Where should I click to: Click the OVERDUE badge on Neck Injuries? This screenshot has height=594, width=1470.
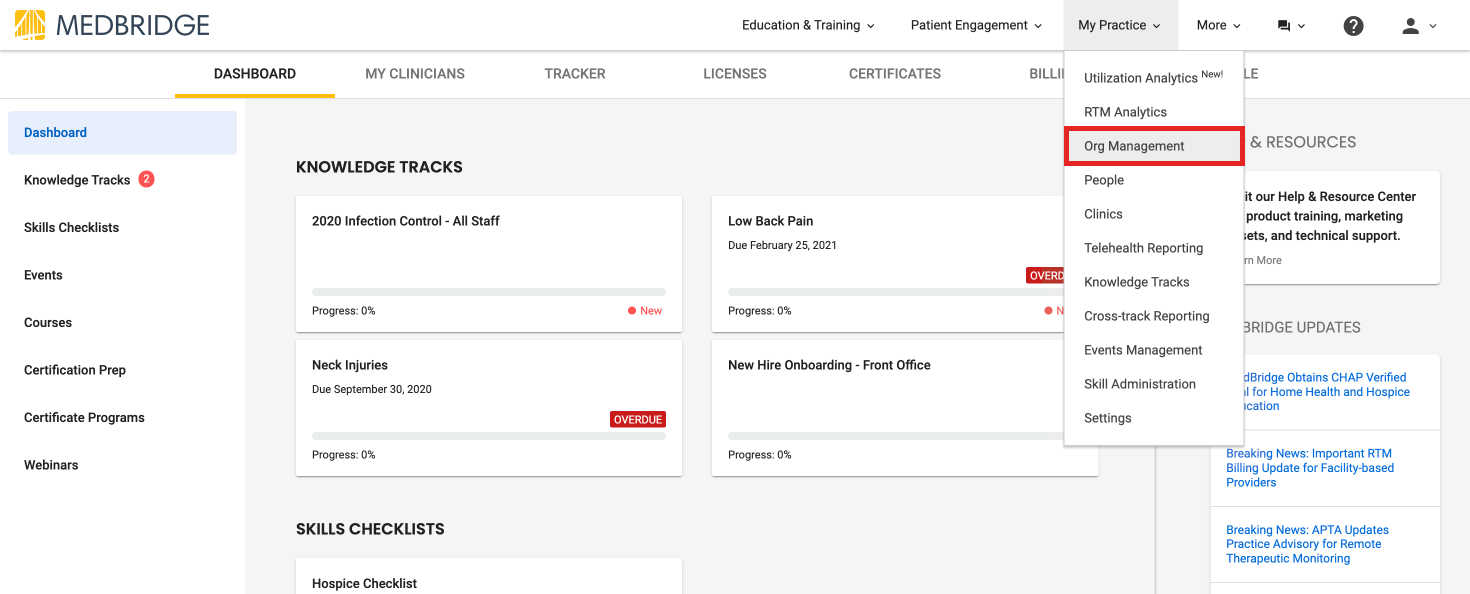point(638,419)
